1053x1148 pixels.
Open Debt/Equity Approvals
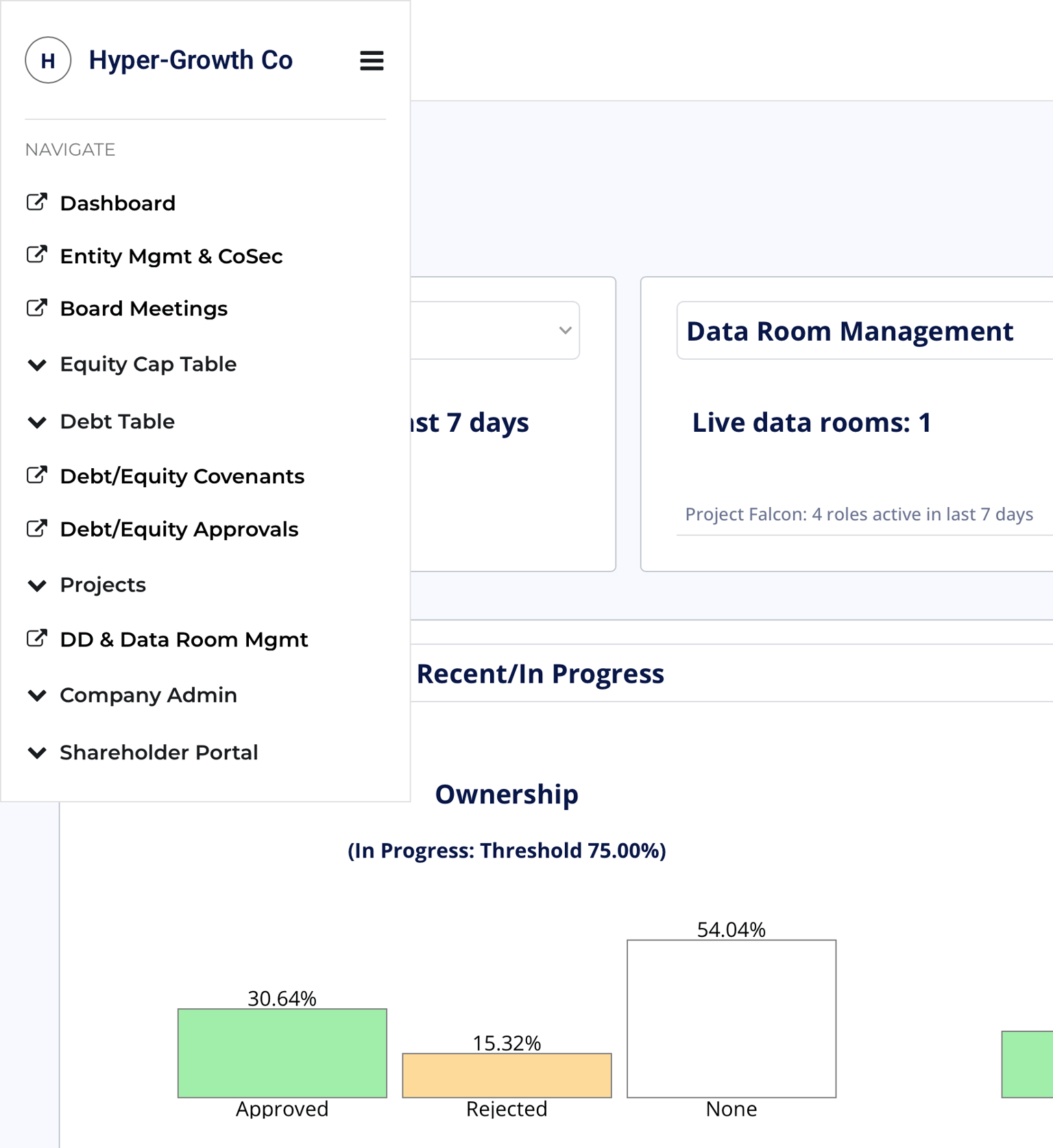coord(180,530)
